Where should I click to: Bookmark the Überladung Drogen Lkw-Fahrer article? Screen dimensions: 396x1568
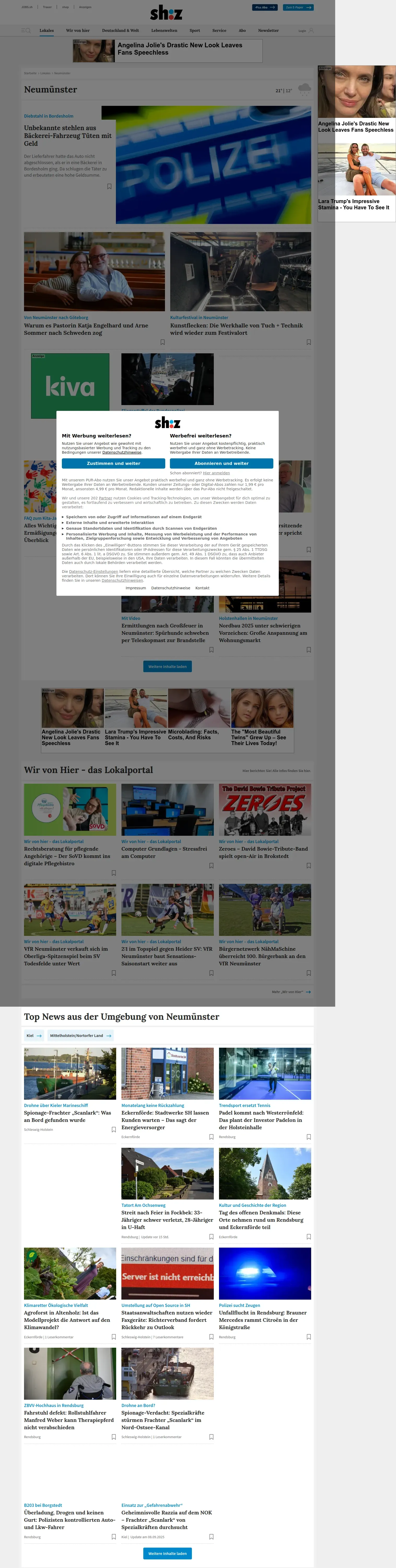tap(114, 1537)
